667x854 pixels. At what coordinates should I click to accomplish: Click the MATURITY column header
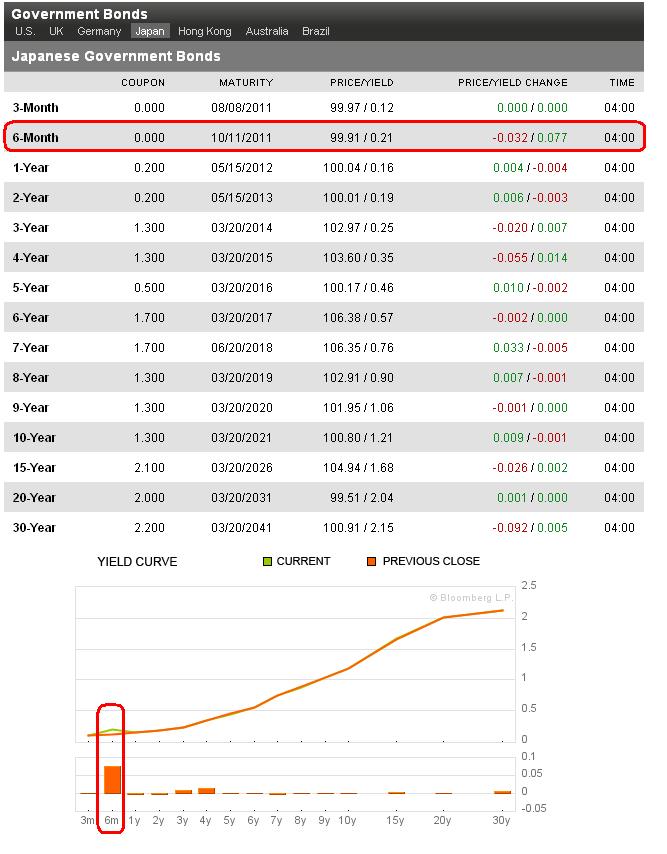click(246, 82)
